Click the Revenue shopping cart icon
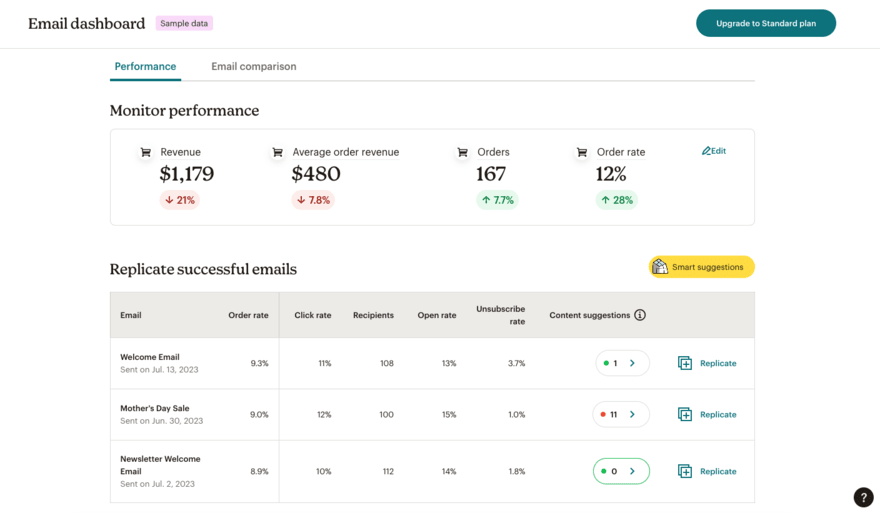This screenshot has height=513, width=880. (x=146, y=152)
